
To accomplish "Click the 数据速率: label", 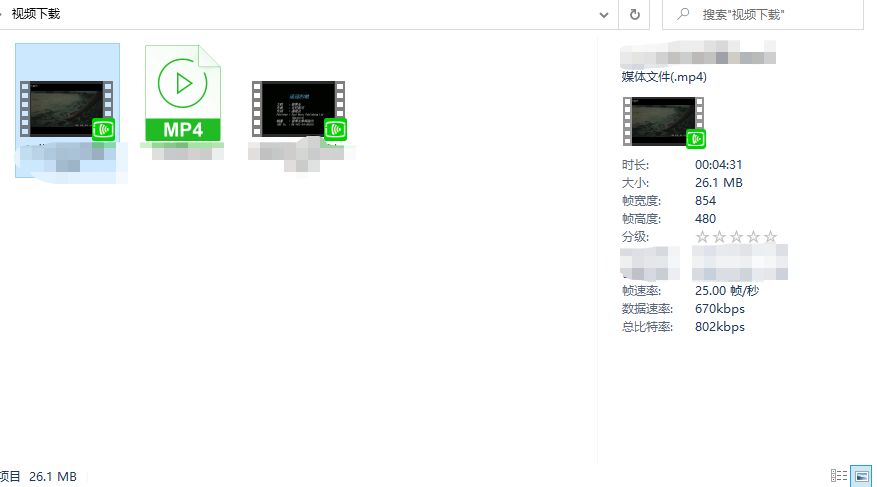I will pyautogui.click(x=647, y=309).
